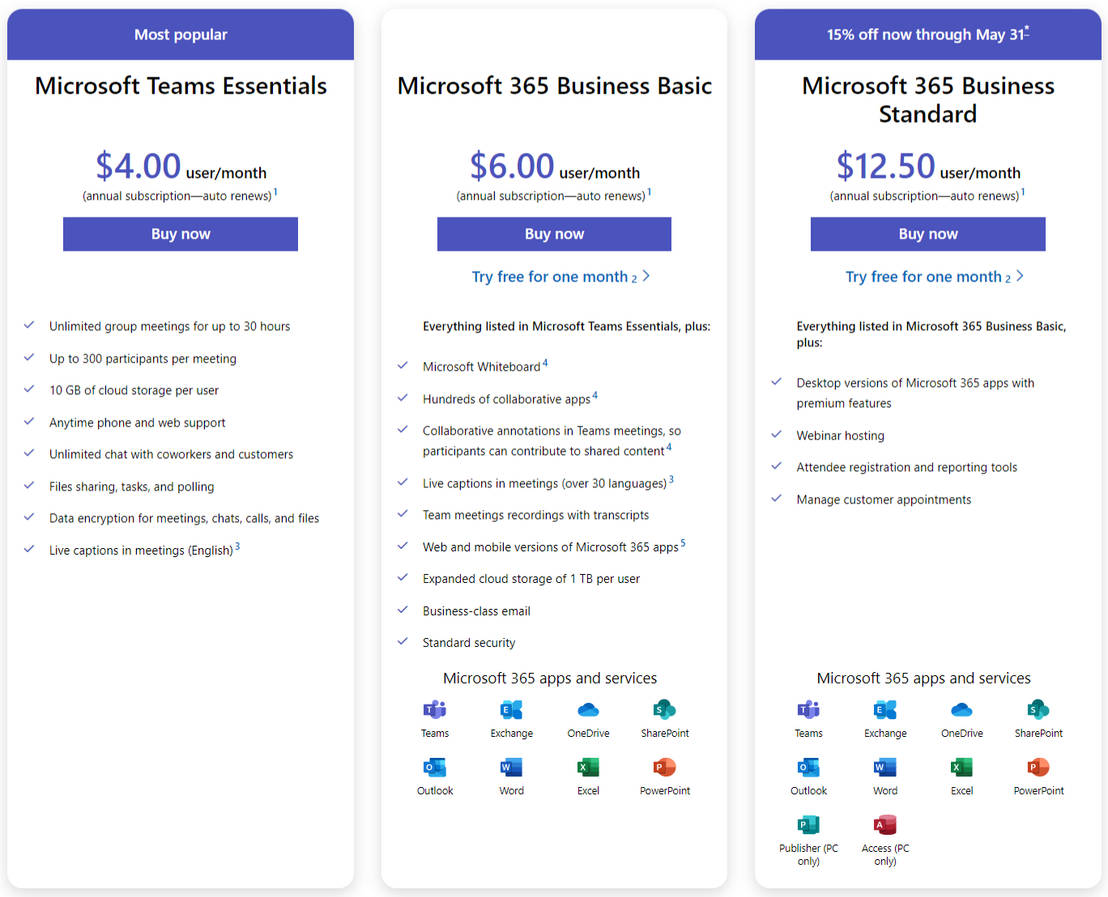Click Buy now for Microsoft 365 Business Basic
The height and width of the screenshot is (897, 1108).
[554, 234]
